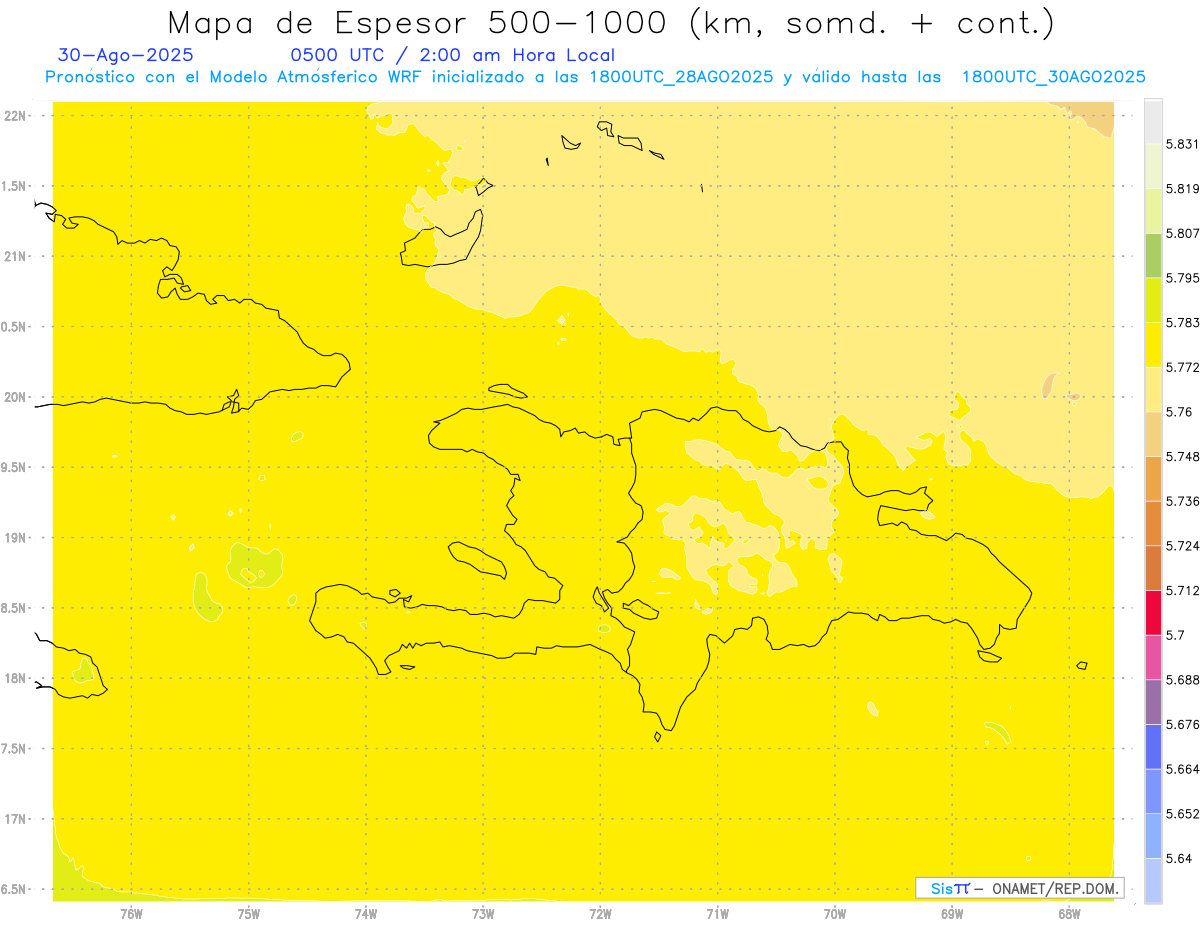
Task: Click the legend value 5.664
Action: pyautogui.click(x=1182, y=769)
